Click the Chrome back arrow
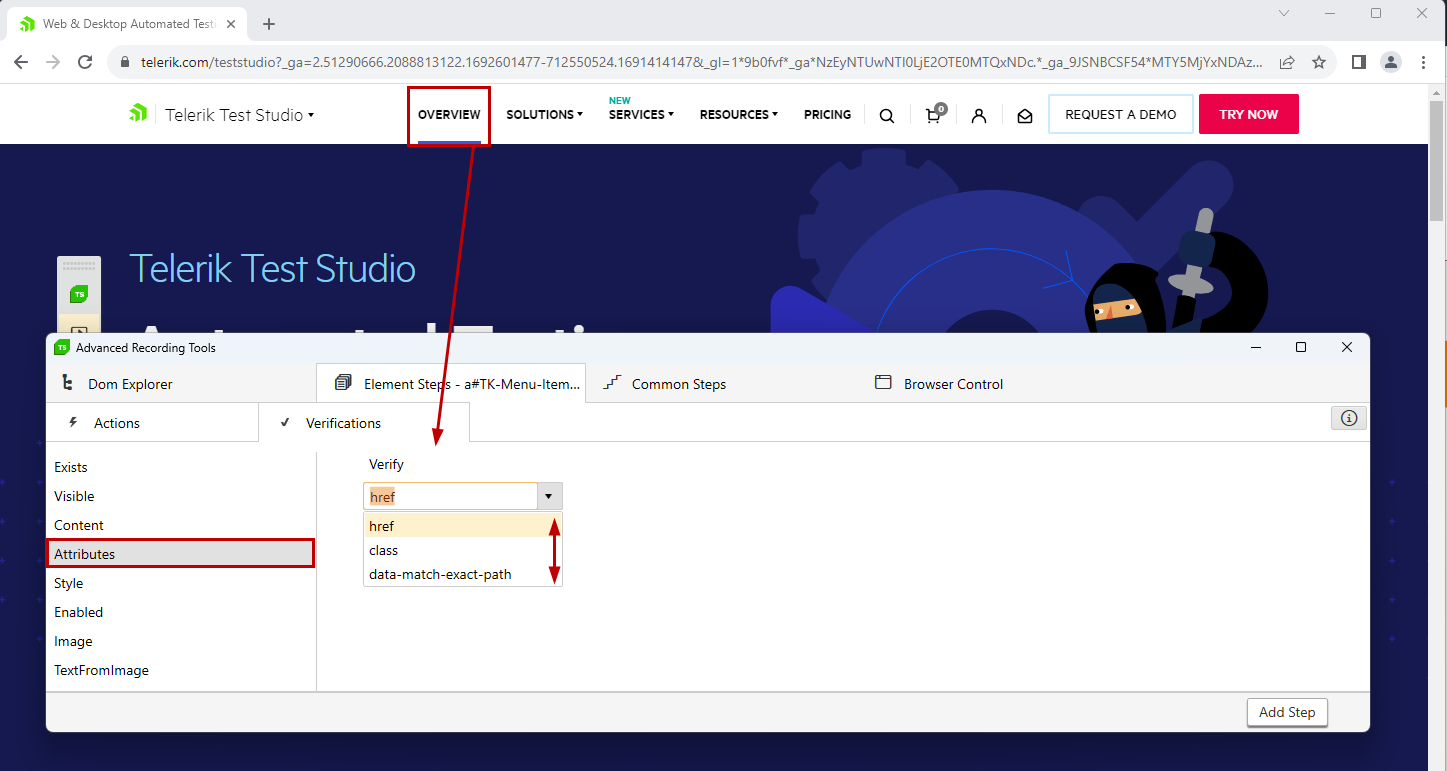 (x=21, y=62)
